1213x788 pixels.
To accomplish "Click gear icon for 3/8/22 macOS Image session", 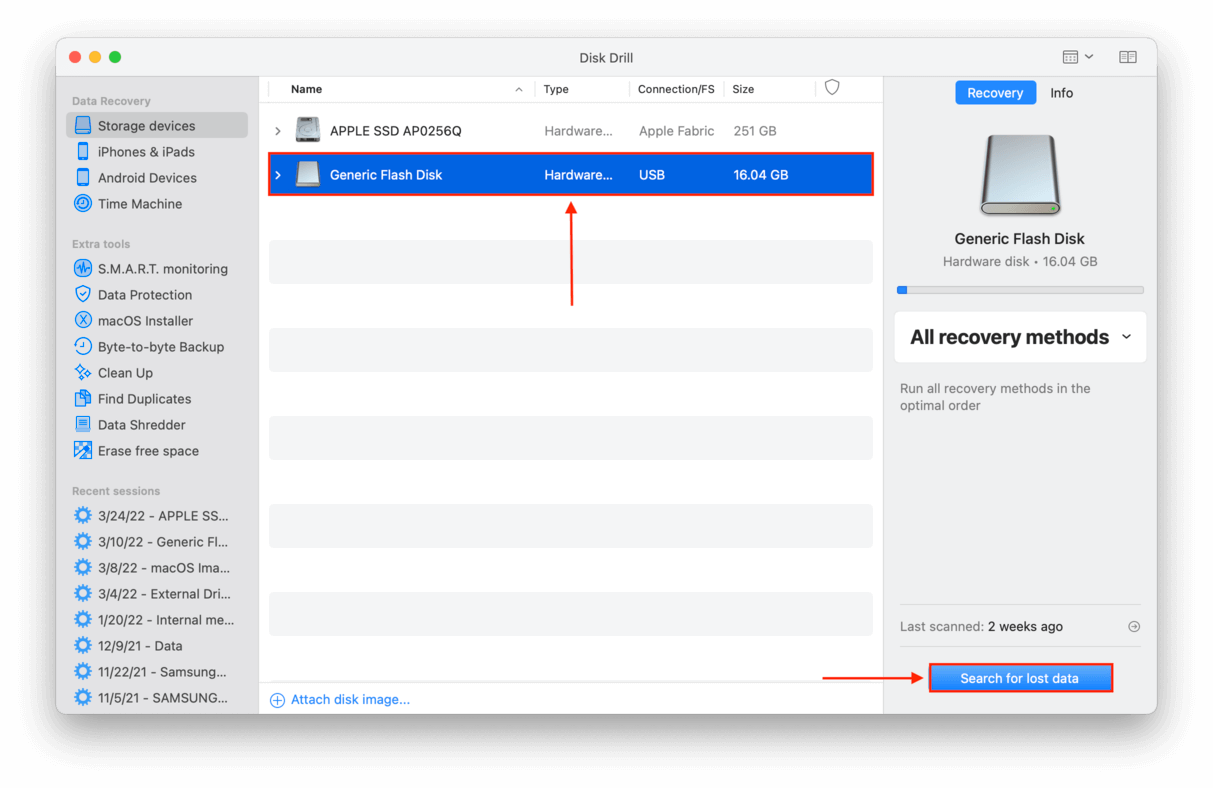I will (83, 568).
